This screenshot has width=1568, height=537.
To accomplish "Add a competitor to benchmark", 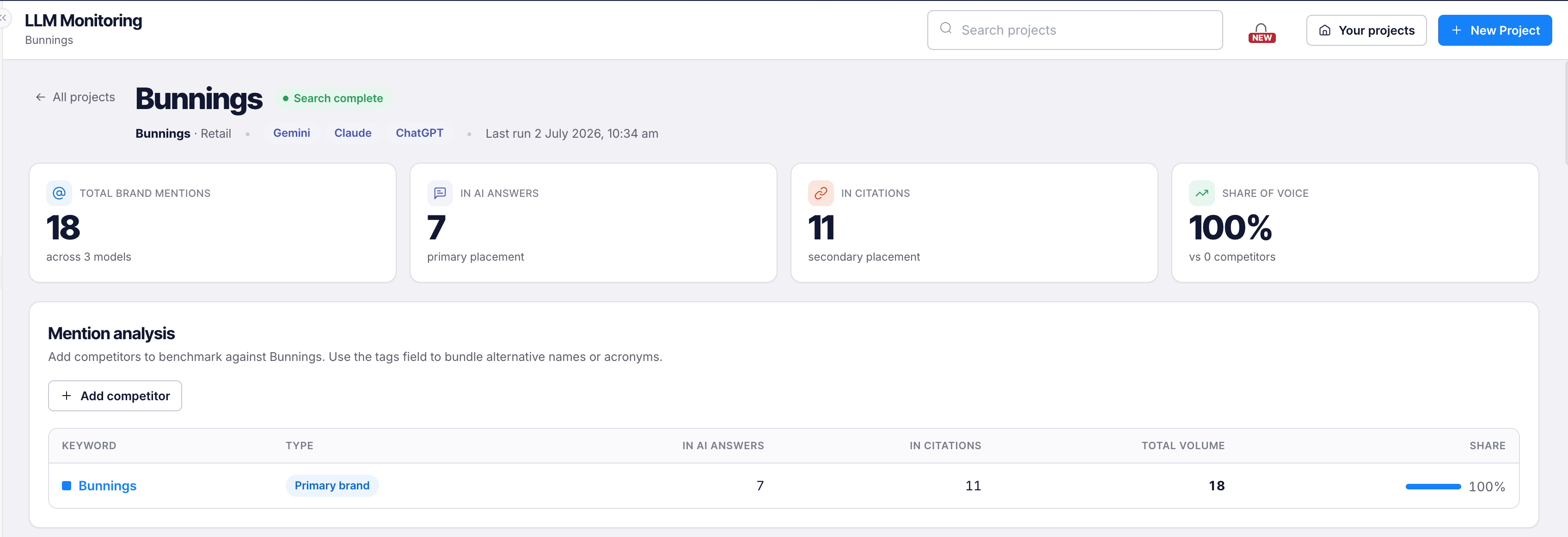I will [x=115, y=396].
